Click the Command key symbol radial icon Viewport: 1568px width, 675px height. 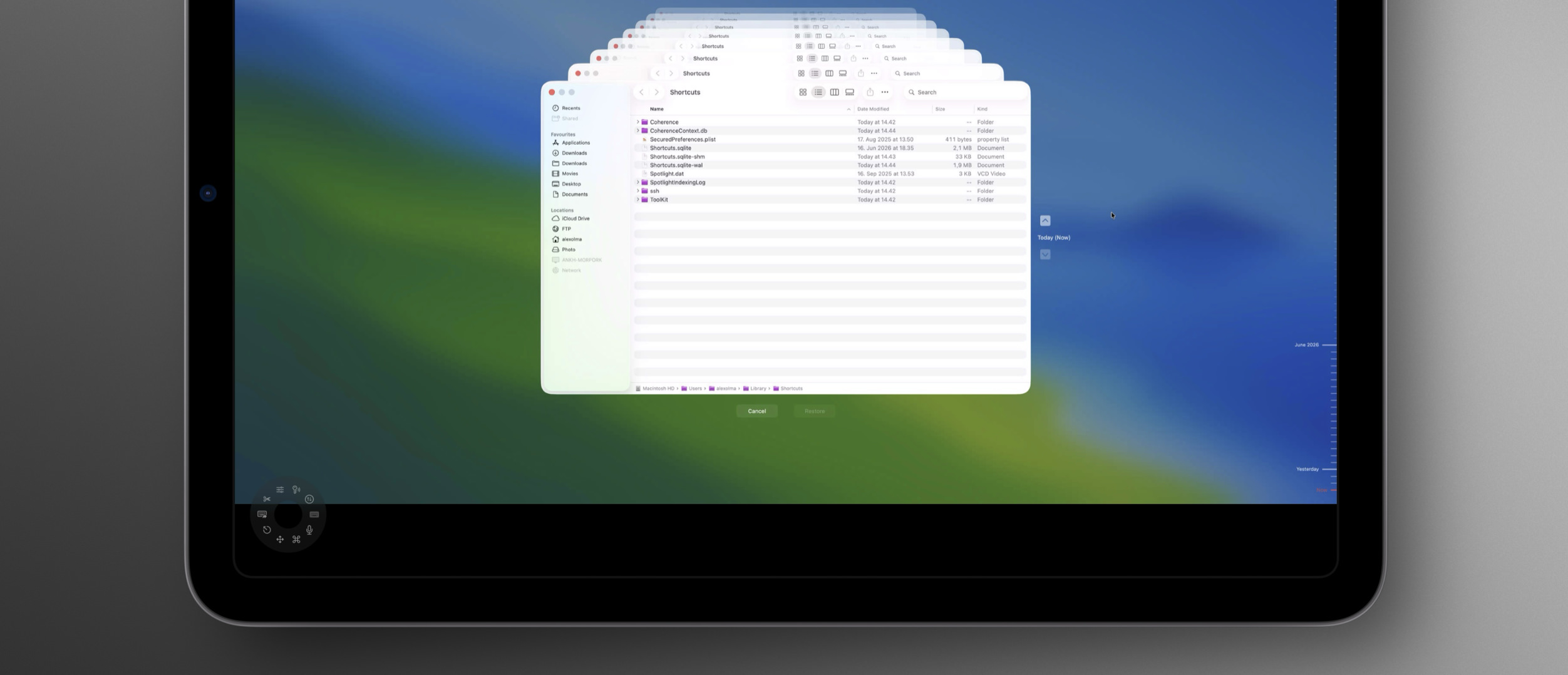(296, 539)
